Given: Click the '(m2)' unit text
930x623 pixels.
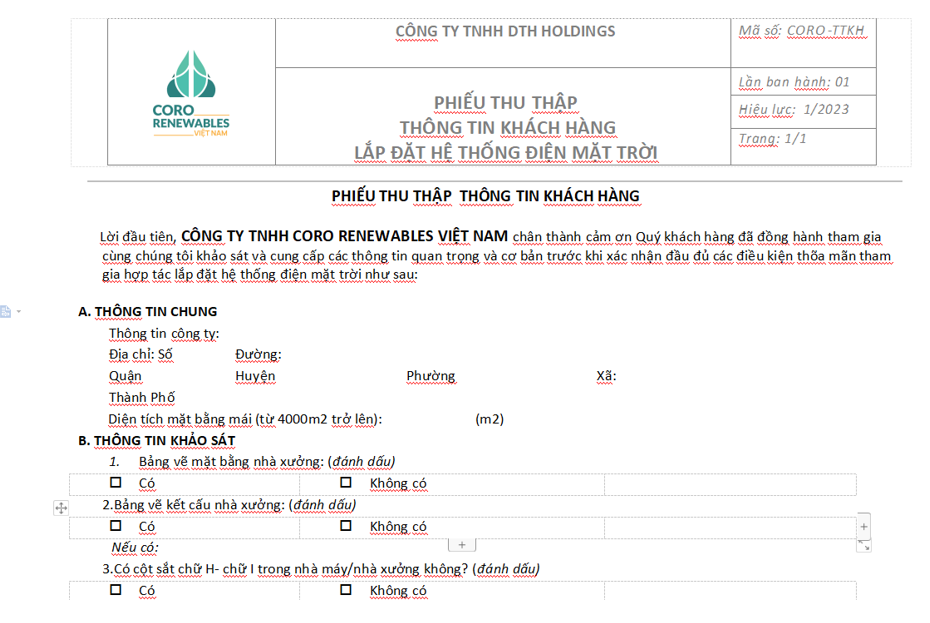Looking at the screenshot, I should (489, 419).
